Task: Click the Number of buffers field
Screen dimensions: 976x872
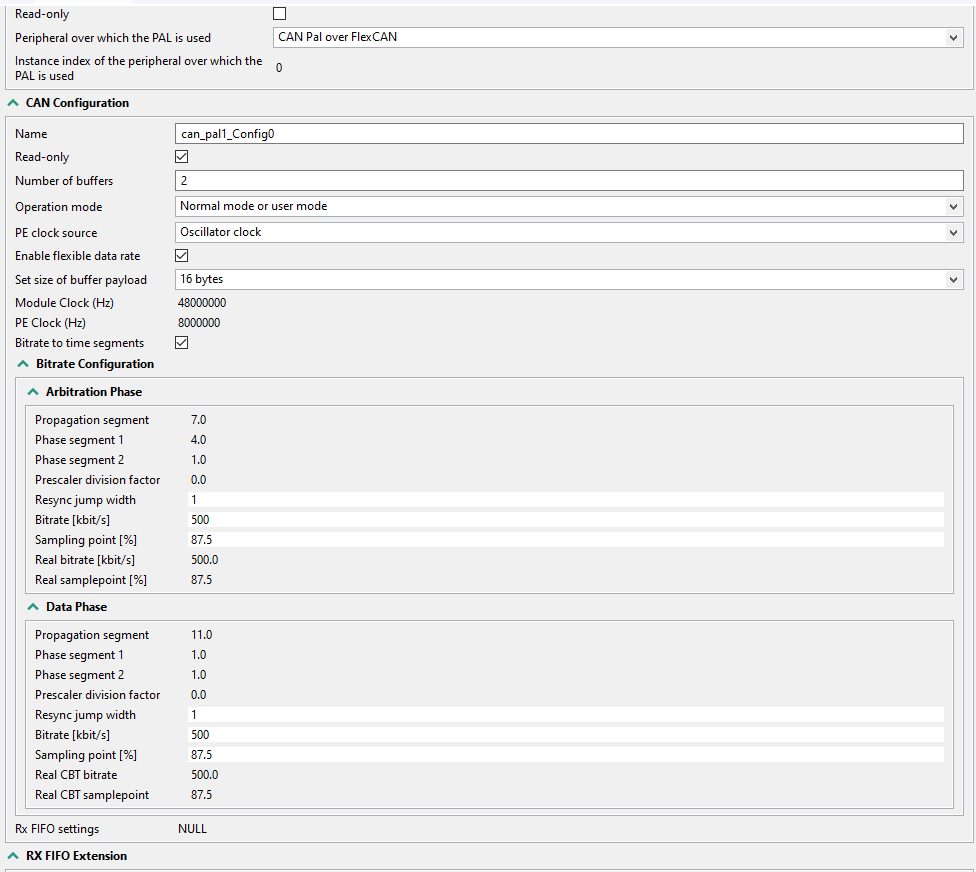Action: (x=568, y=181)
